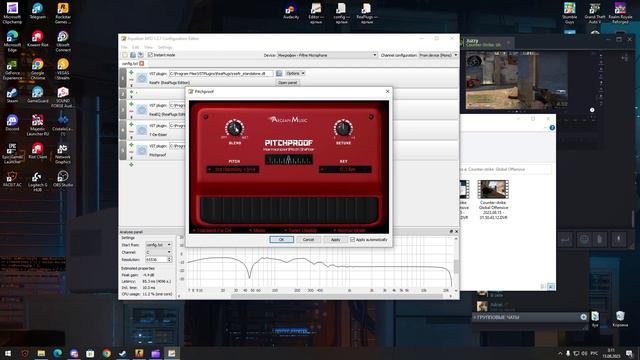Open Stumble Guys desktop shortcut

[569, 13]
